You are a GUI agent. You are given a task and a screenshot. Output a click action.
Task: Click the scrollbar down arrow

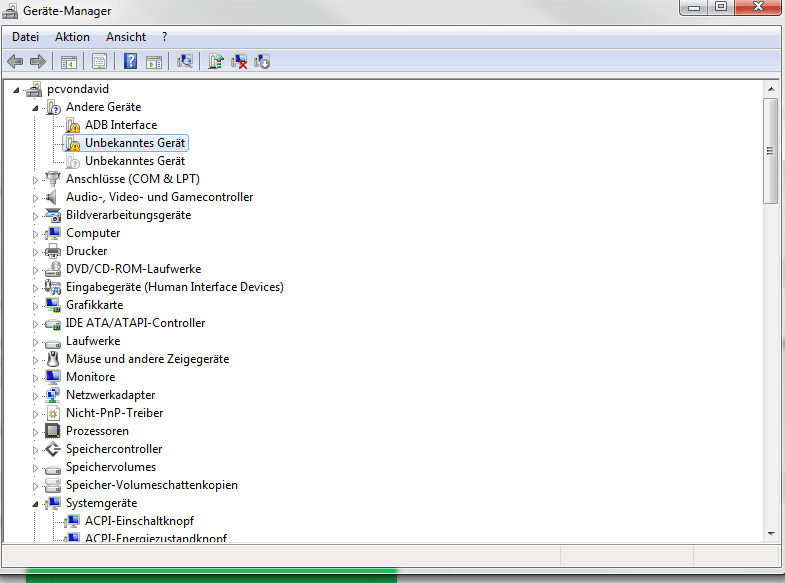coord(770,533)
